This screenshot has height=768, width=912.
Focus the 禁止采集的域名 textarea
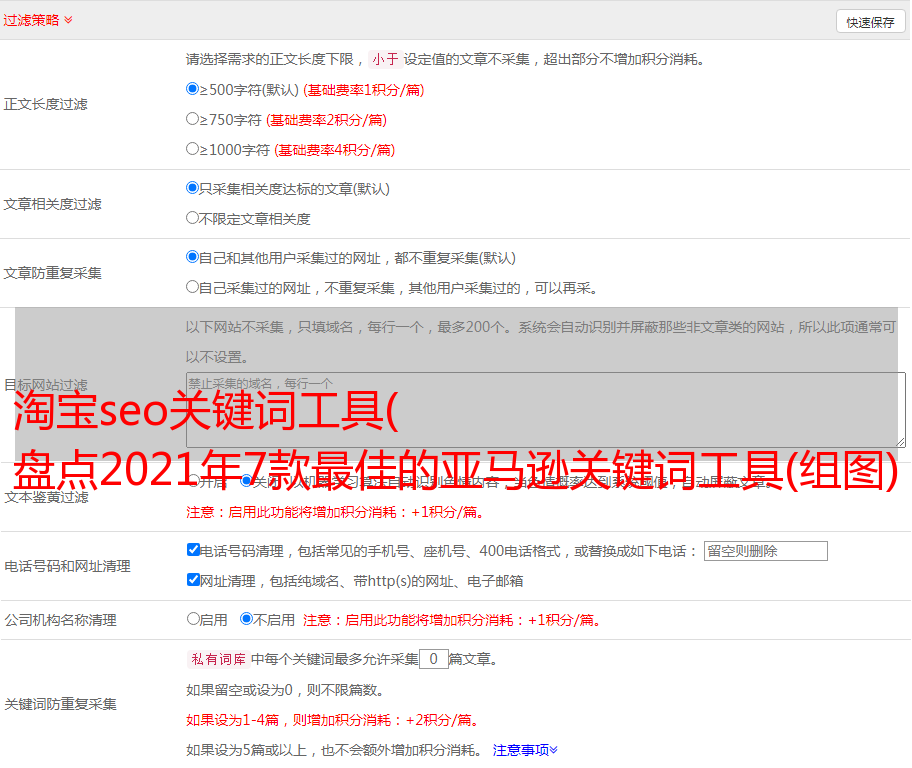(546, 410)
